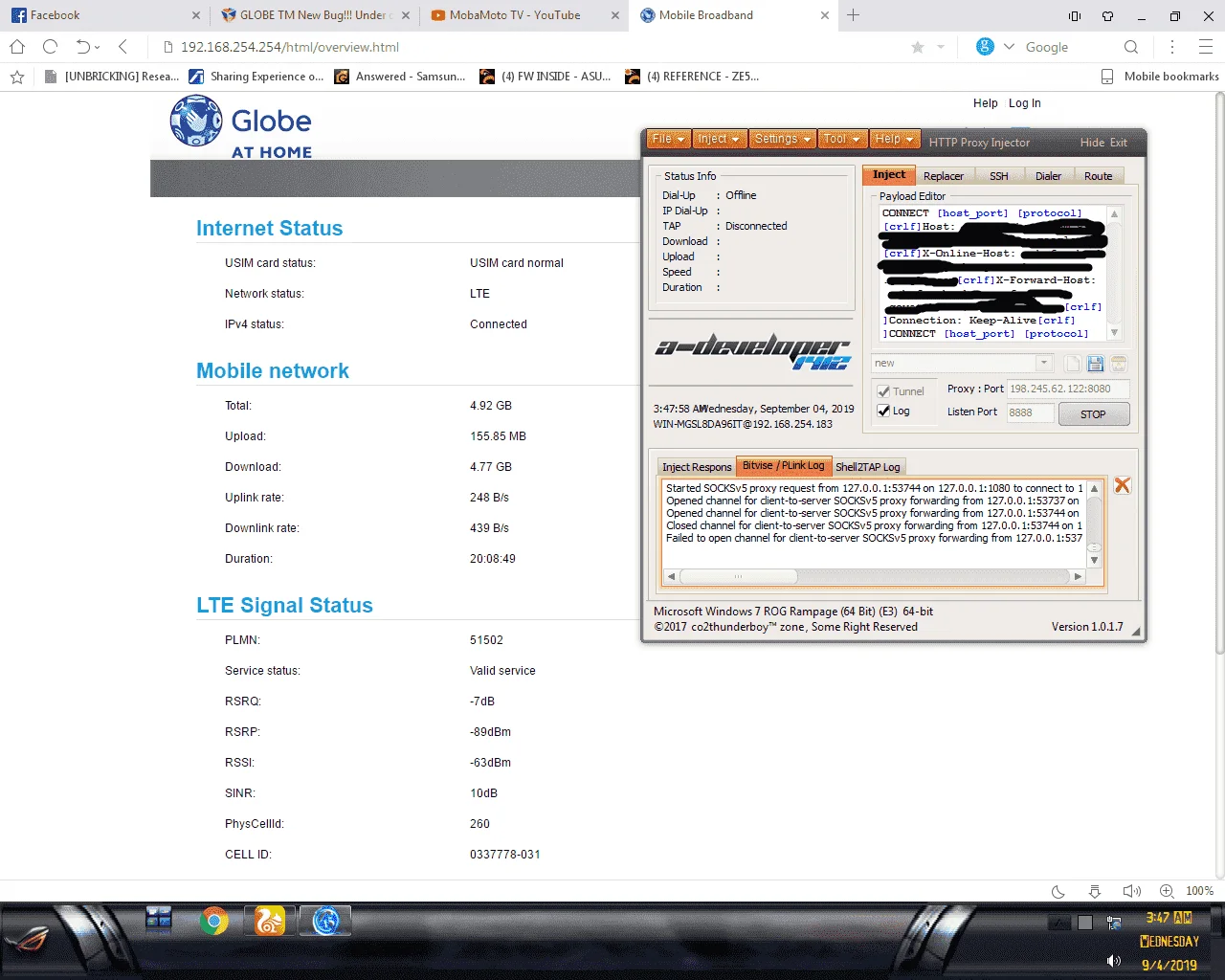Open the Help dropdown menu in Injector
1225x980 pixels.
[896, 139]
